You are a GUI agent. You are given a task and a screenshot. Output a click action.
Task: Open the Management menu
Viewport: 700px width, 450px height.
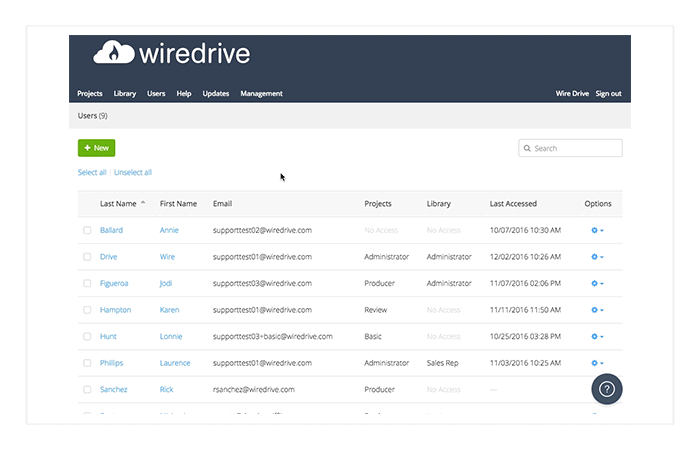coord(262,94)
